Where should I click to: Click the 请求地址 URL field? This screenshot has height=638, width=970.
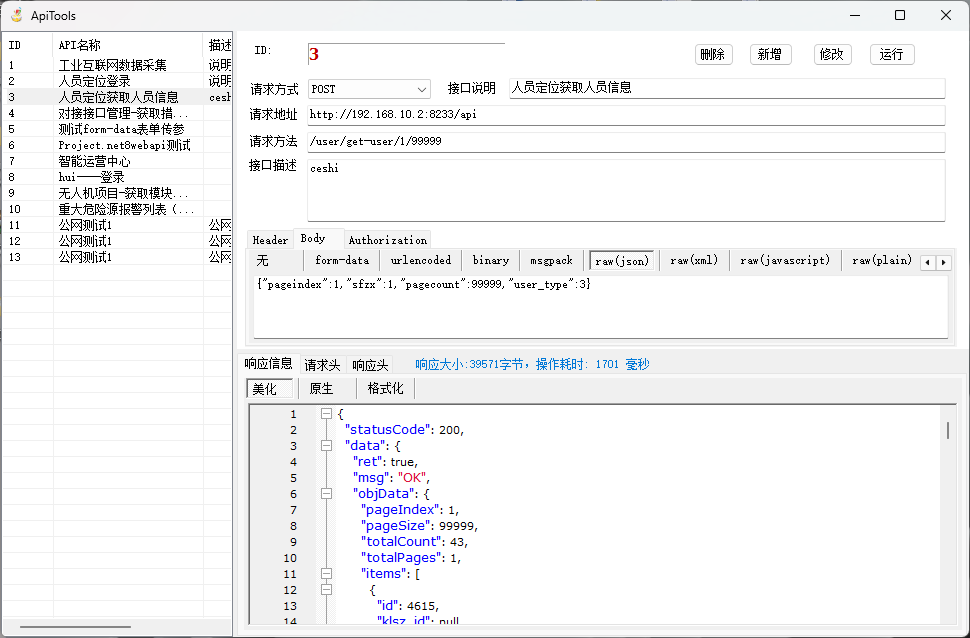[626, 115]
